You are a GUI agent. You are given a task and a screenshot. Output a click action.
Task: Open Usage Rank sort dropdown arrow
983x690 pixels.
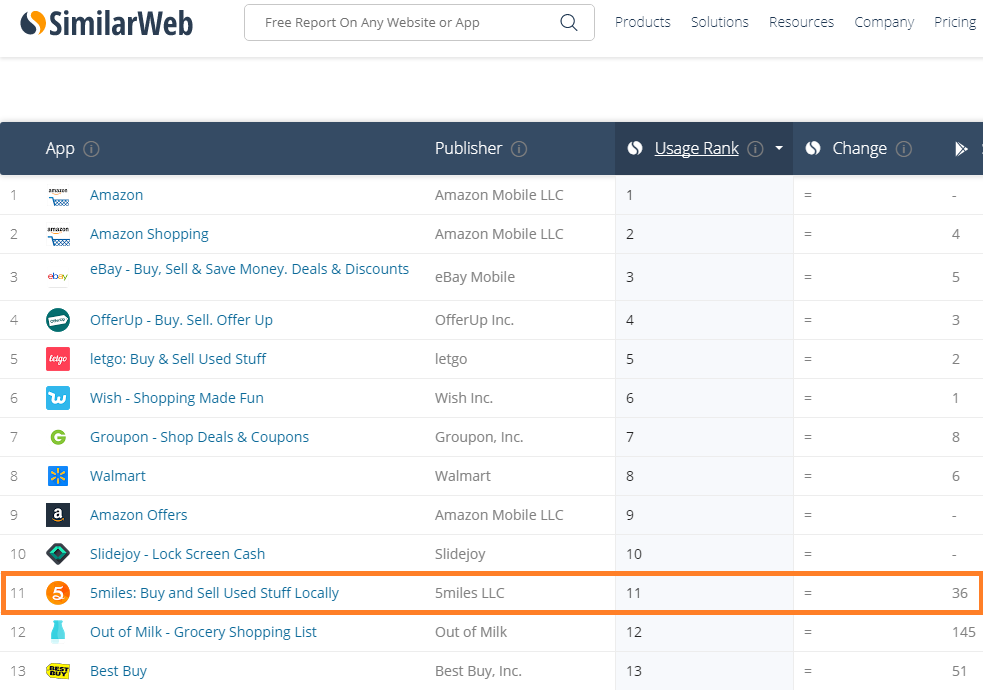(779, 149)
